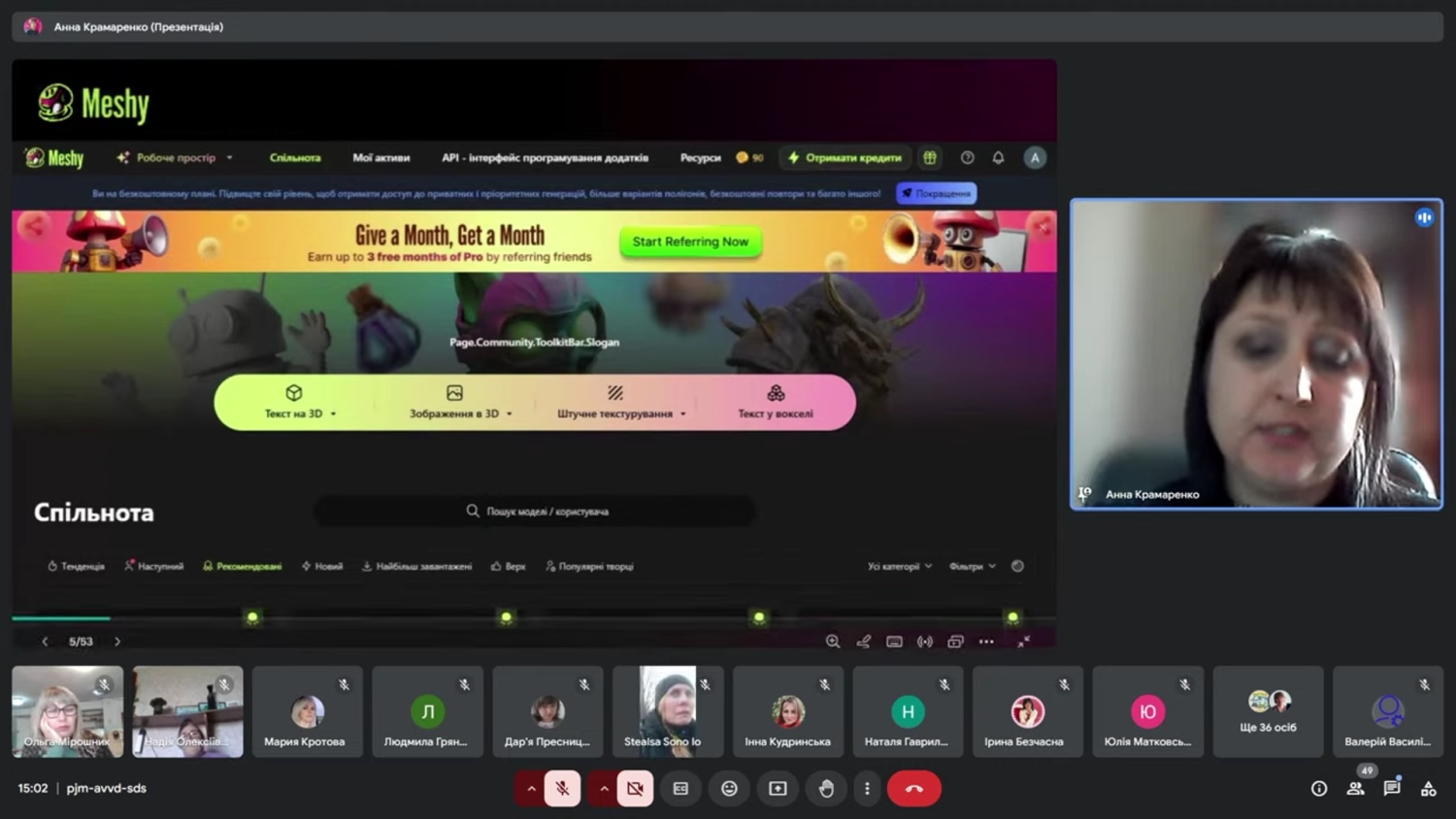Select Анна Крамаренко video tile

point(1256,354)
